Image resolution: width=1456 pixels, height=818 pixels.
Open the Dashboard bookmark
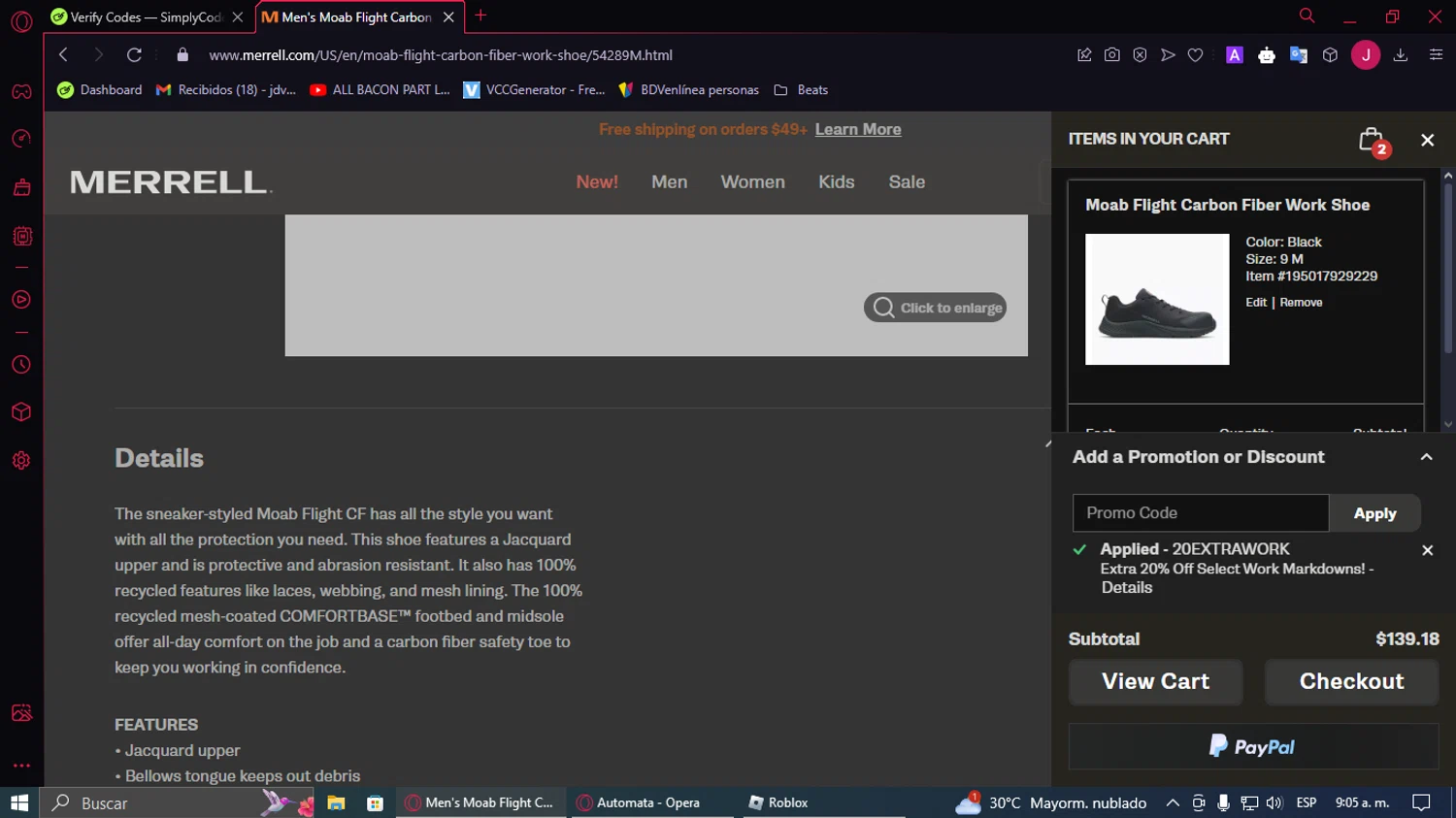coord(100,90)
